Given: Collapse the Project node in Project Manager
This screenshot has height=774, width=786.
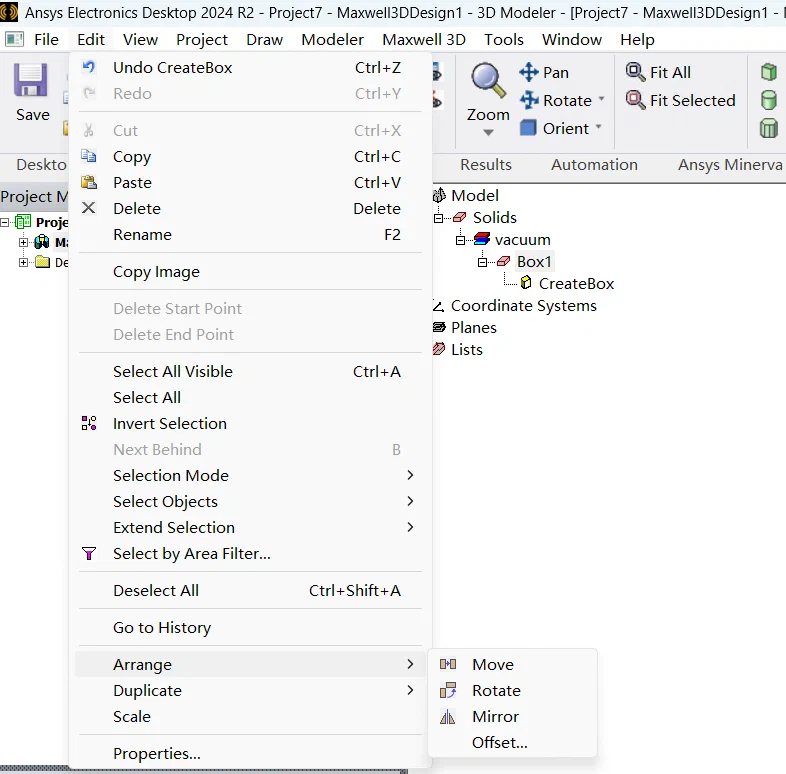Looking at the screenshot, I should coord(5,222).
